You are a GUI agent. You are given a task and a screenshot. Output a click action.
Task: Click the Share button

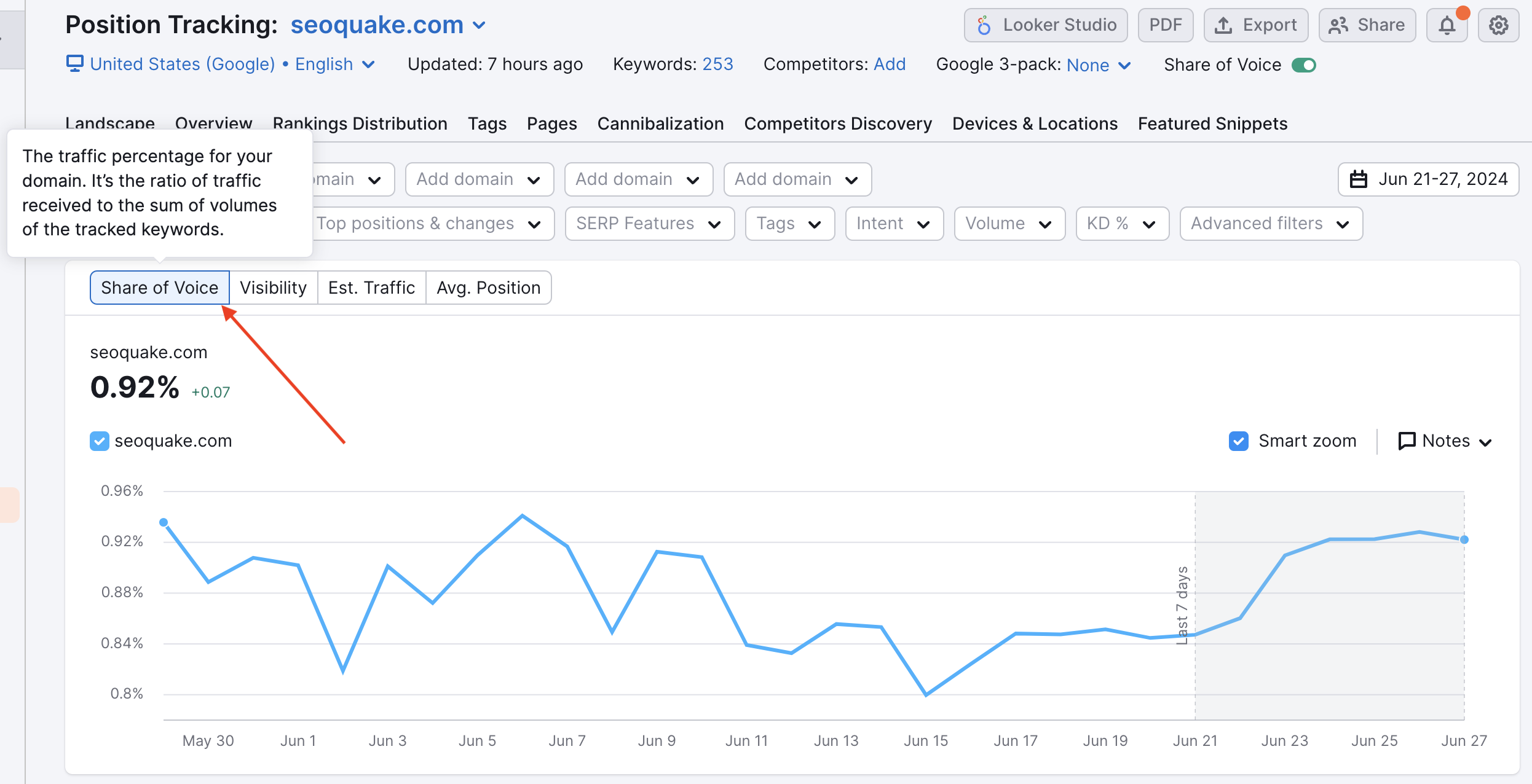coord(1367,25)
